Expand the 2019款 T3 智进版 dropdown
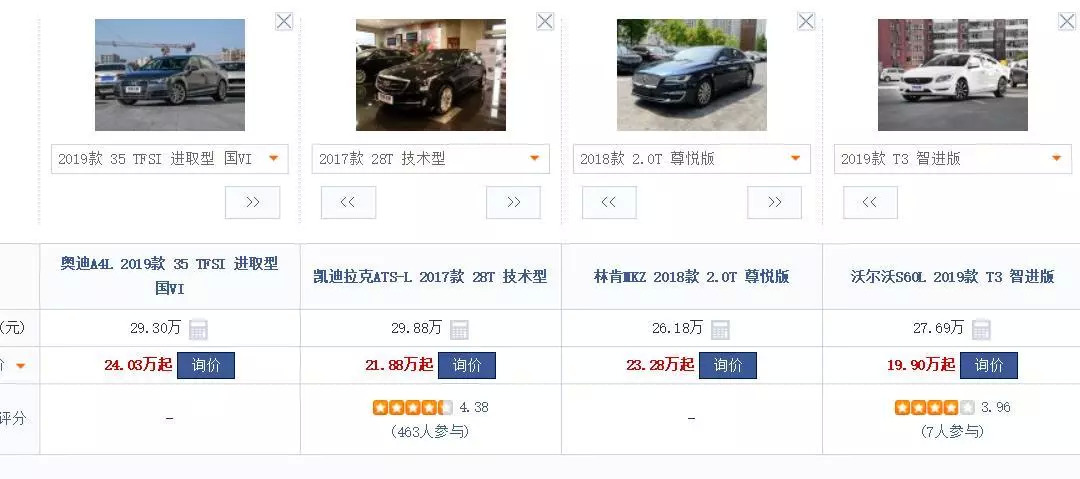The image size is (1080, 479). point(953,159)
